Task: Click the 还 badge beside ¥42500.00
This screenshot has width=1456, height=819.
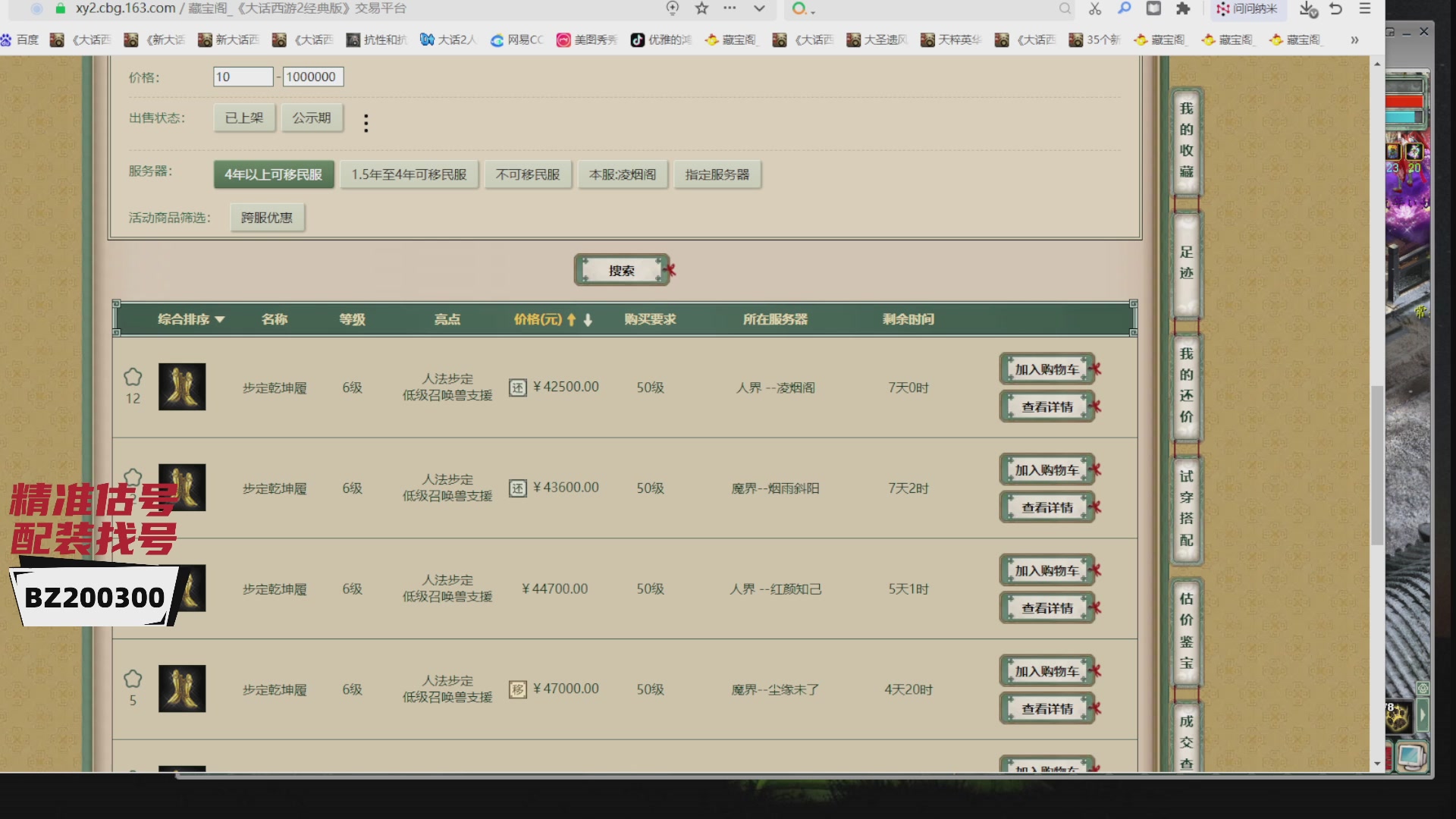Action: 519,386
